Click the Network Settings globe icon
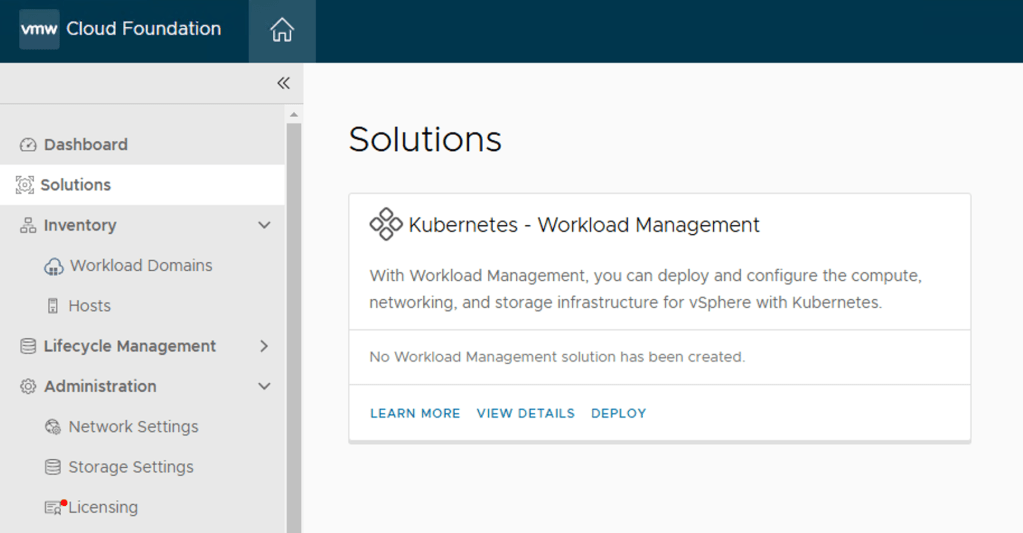This screenshot has height=533, width=1023. 53,427
